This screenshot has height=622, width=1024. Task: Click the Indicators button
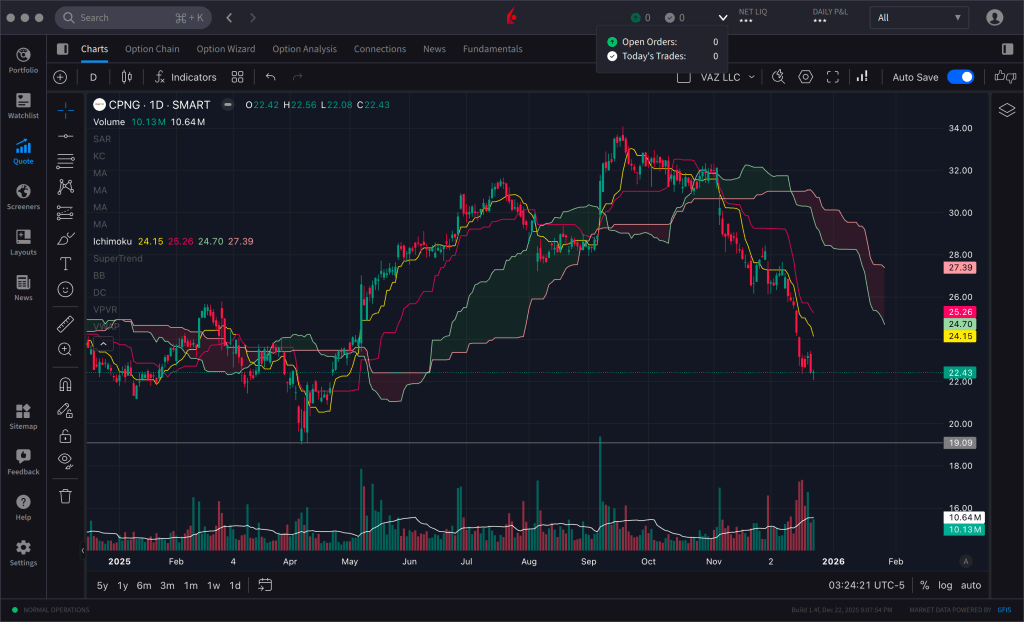pyautogui.click(x=184, y=77)
